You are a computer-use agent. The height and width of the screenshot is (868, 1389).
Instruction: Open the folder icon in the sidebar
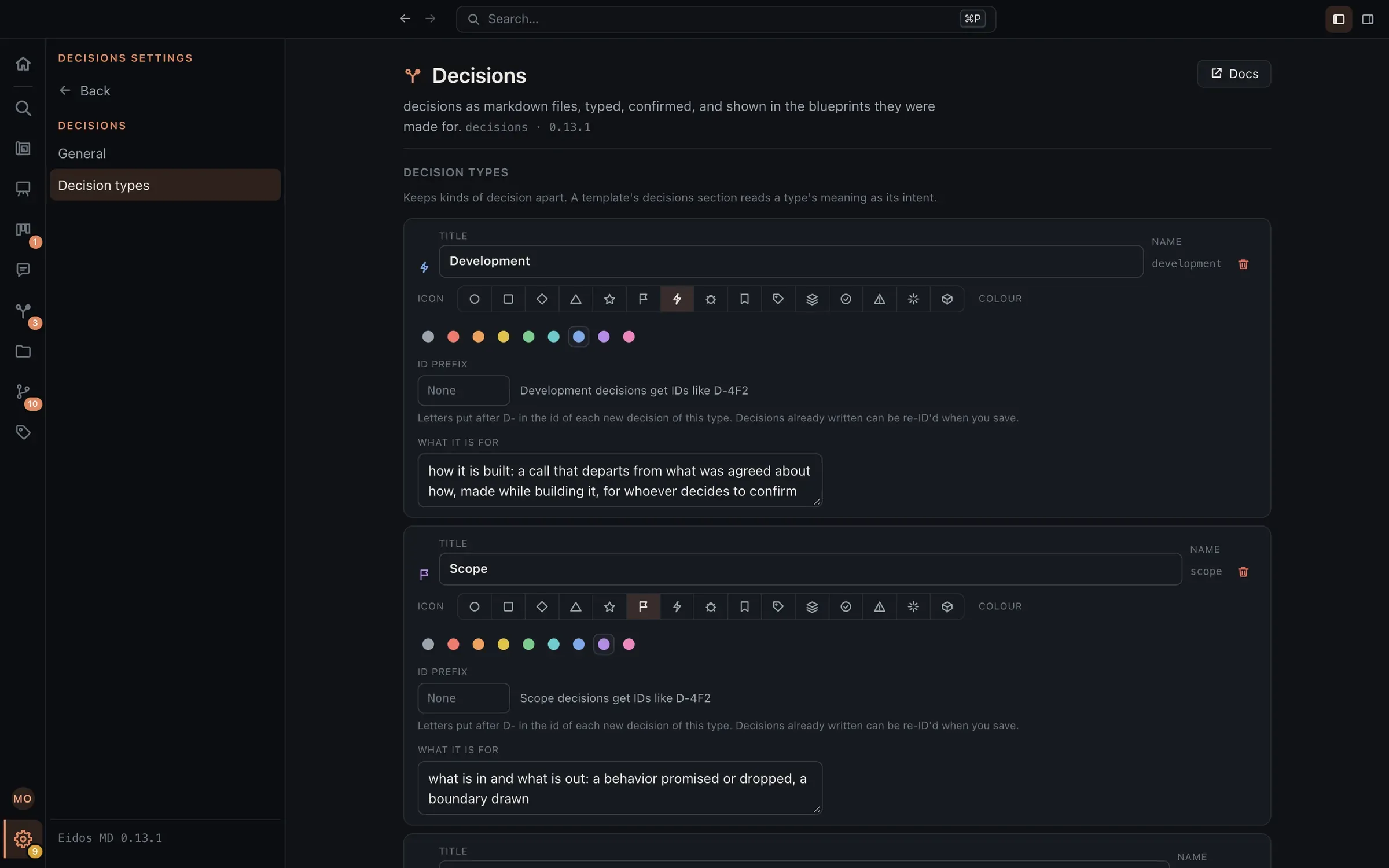[x=23, y=351]
